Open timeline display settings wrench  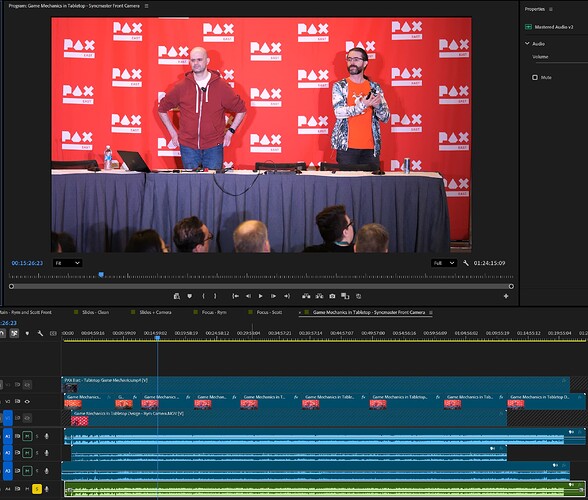[40, 333]
